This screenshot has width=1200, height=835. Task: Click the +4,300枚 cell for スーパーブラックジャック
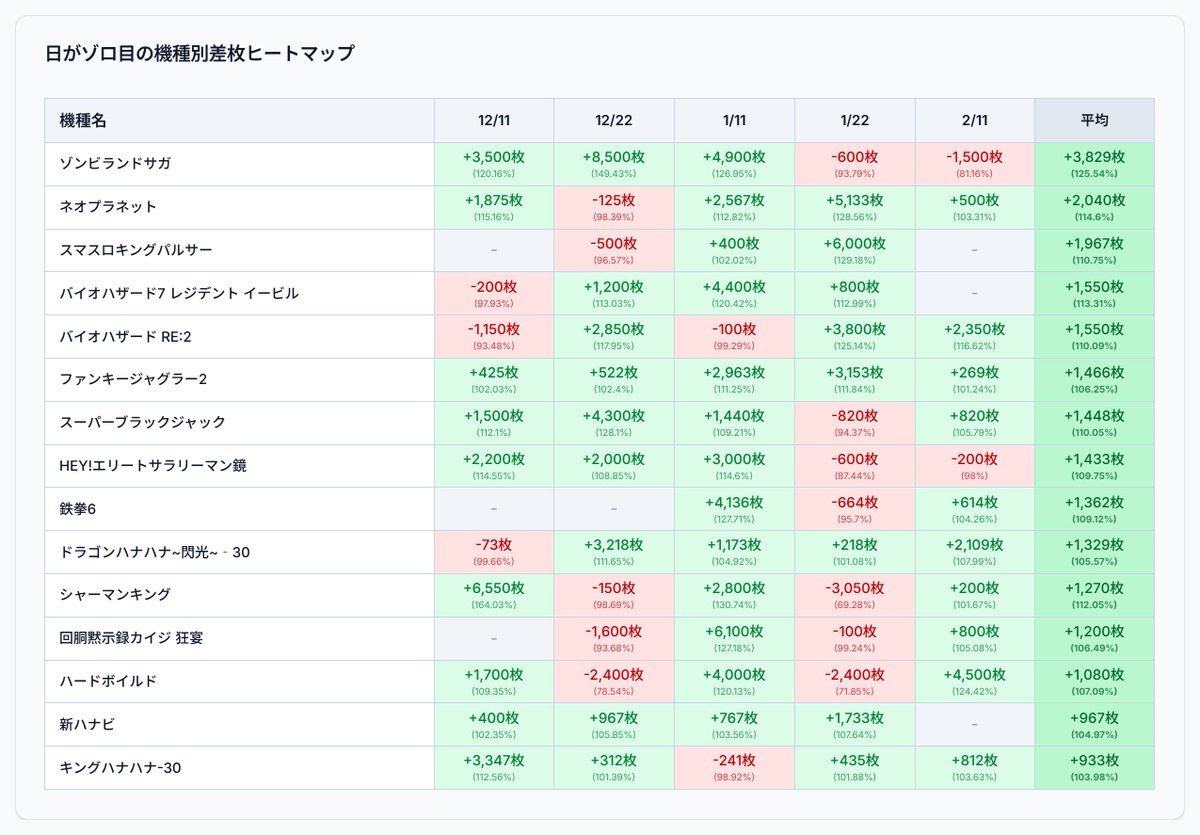click(x=614, y=422)
